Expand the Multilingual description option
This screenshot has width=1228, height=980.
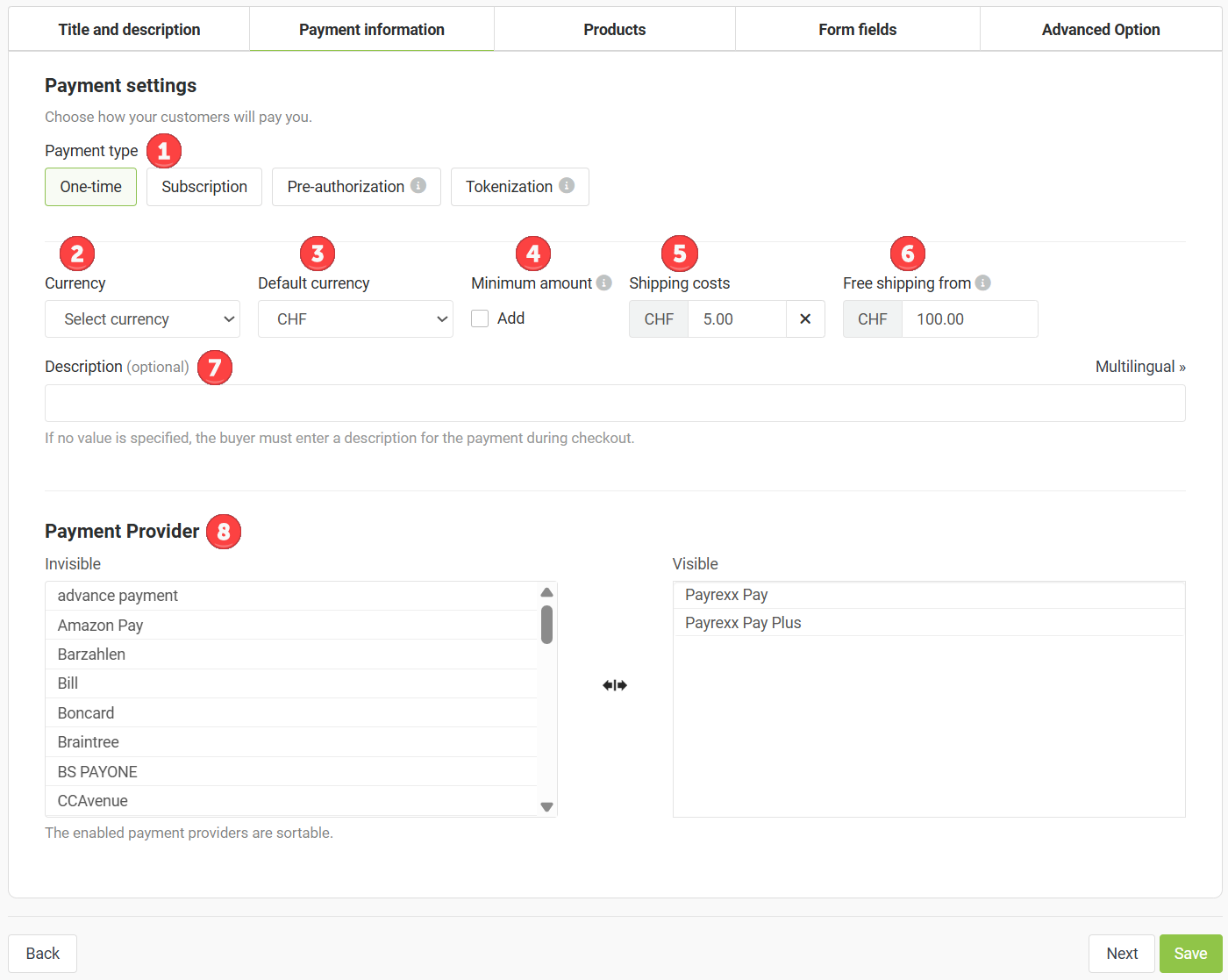[1139, 367]
